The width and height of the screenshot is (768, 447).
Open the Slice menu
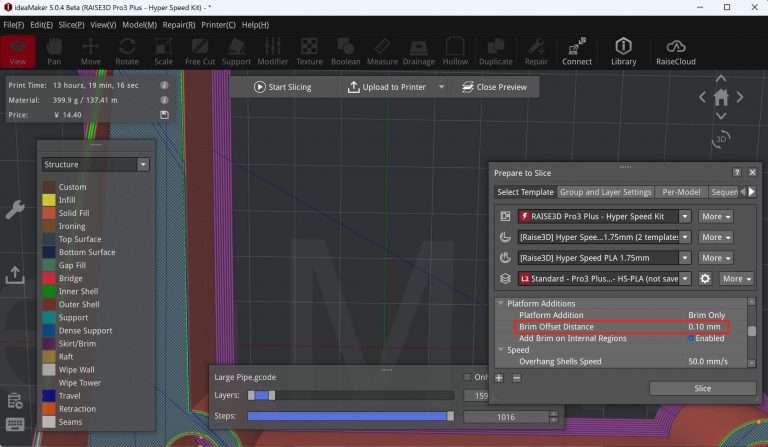(71, 24)
